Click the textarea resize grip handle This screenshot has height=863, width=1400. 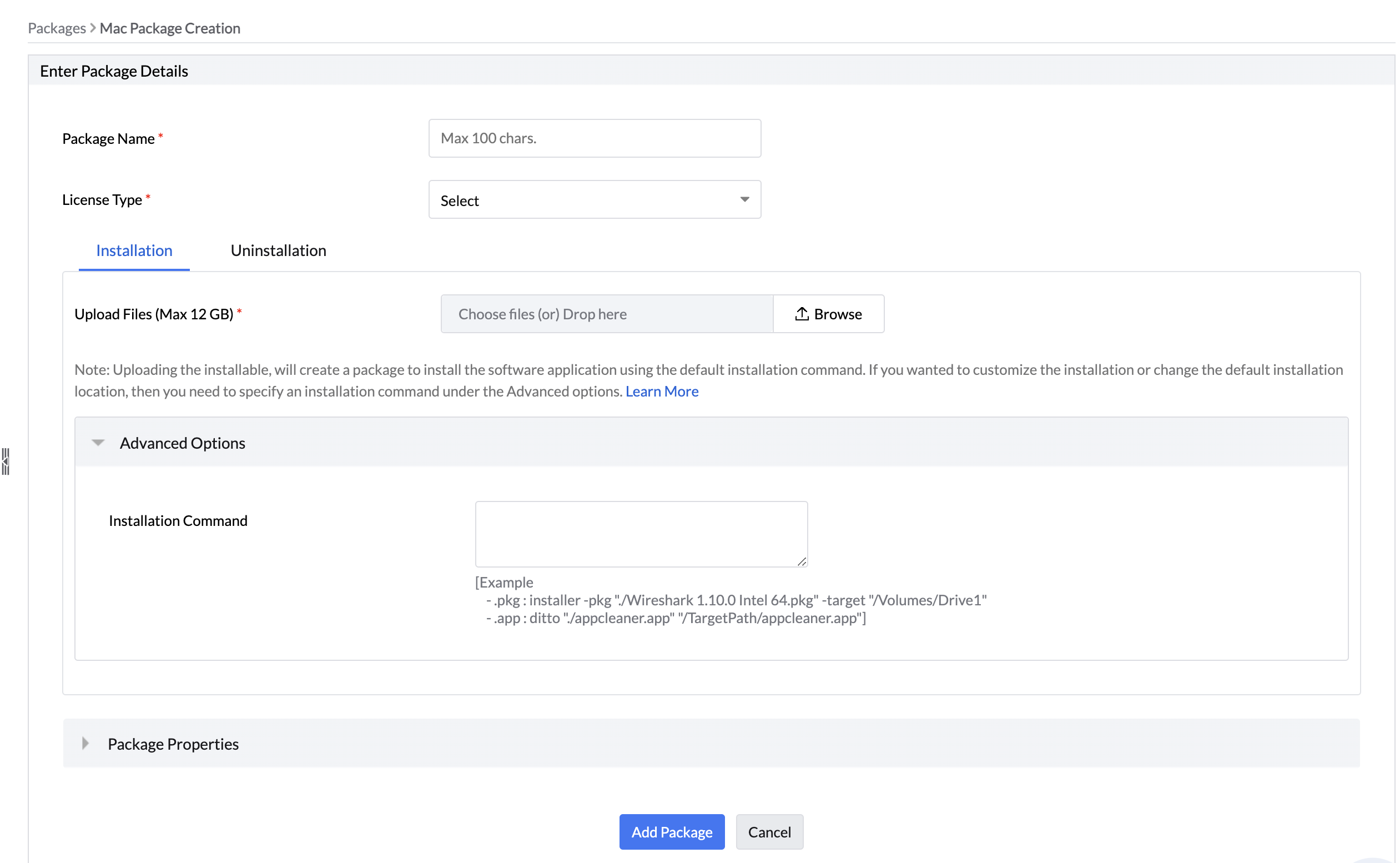pyautogui.click(x=802, y=561)
